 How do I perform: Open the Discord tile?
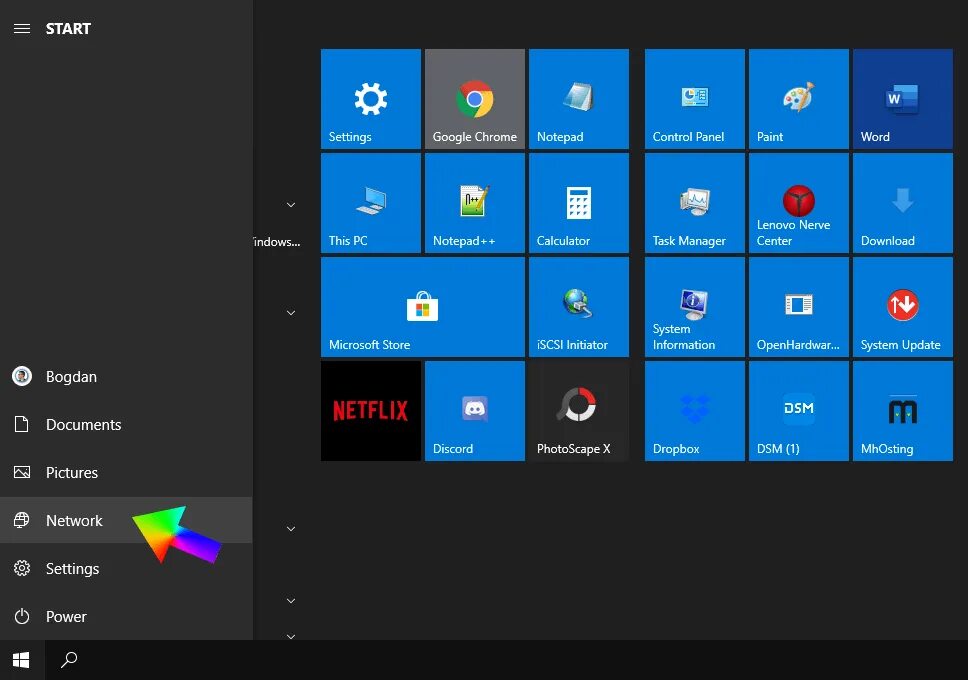[475, 411]
